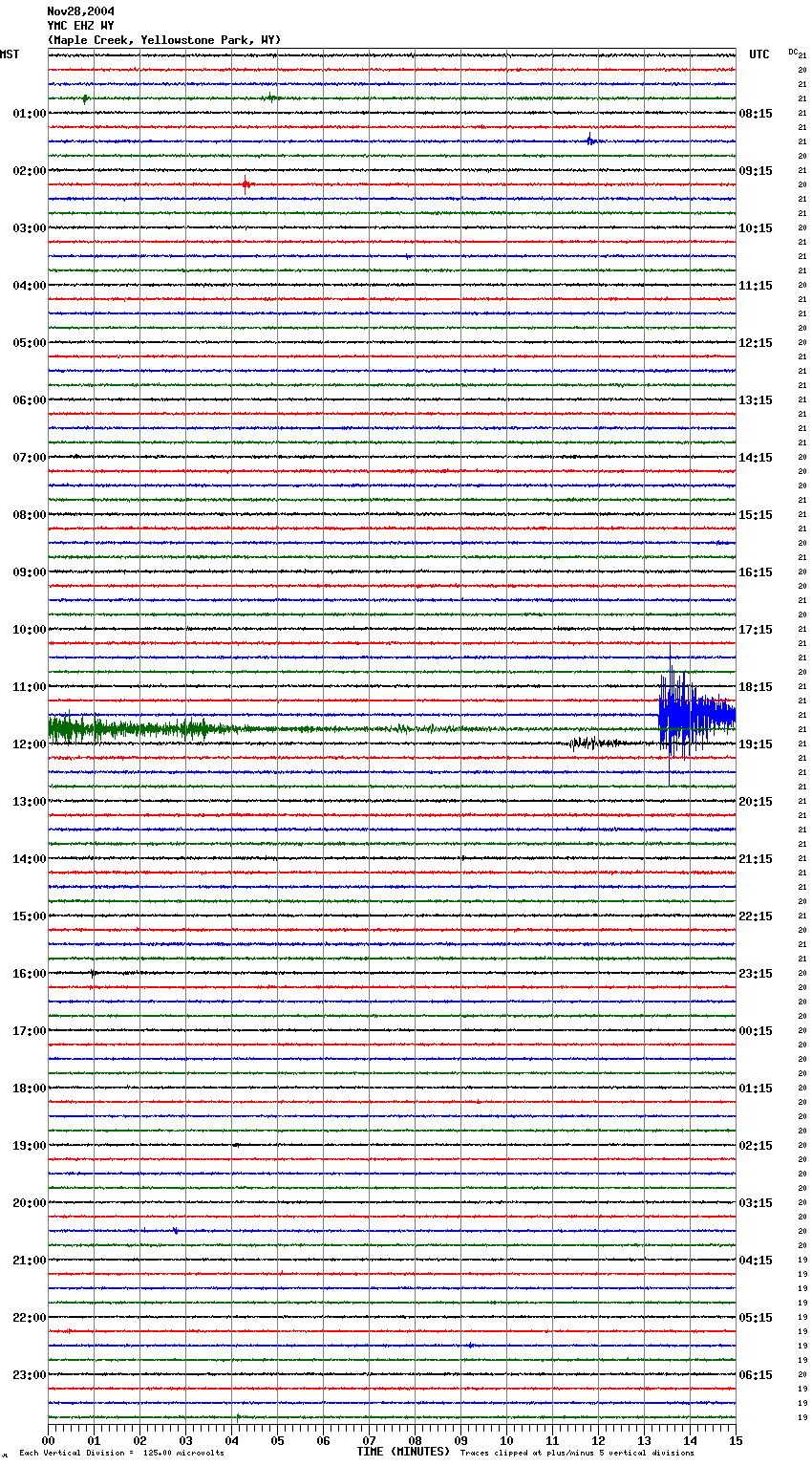Click the 'UTC' axis header
Screen dimensions: 812x1466
[759, 54]
